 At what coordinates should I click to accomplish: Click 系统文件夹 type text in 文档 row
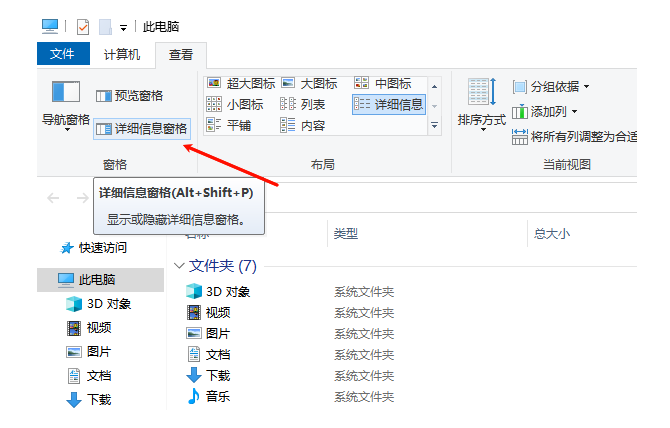pyautogui.click(x=364, y=355)
